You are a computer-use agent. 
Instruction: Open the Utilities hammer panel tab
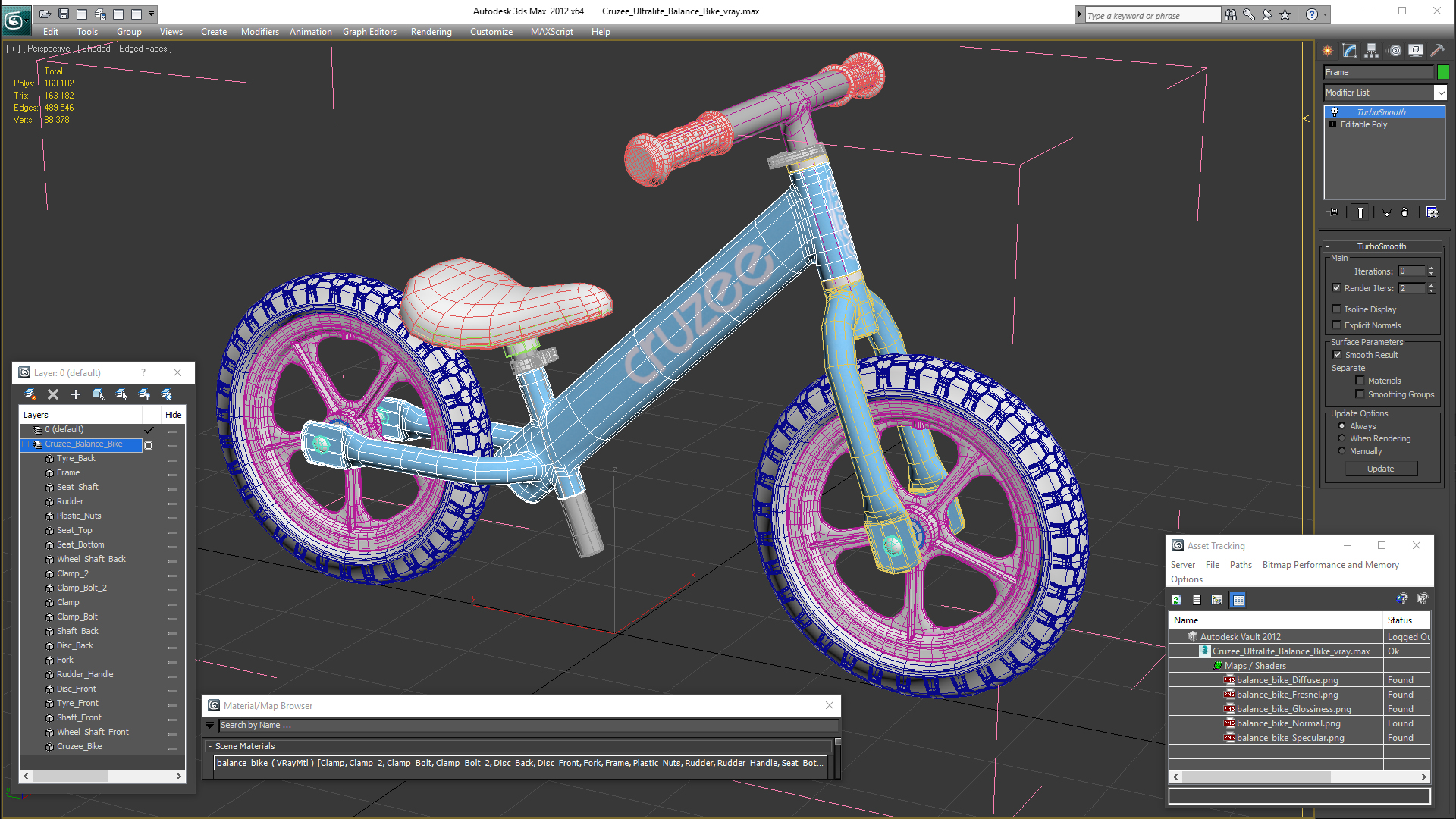[1437, 51]
